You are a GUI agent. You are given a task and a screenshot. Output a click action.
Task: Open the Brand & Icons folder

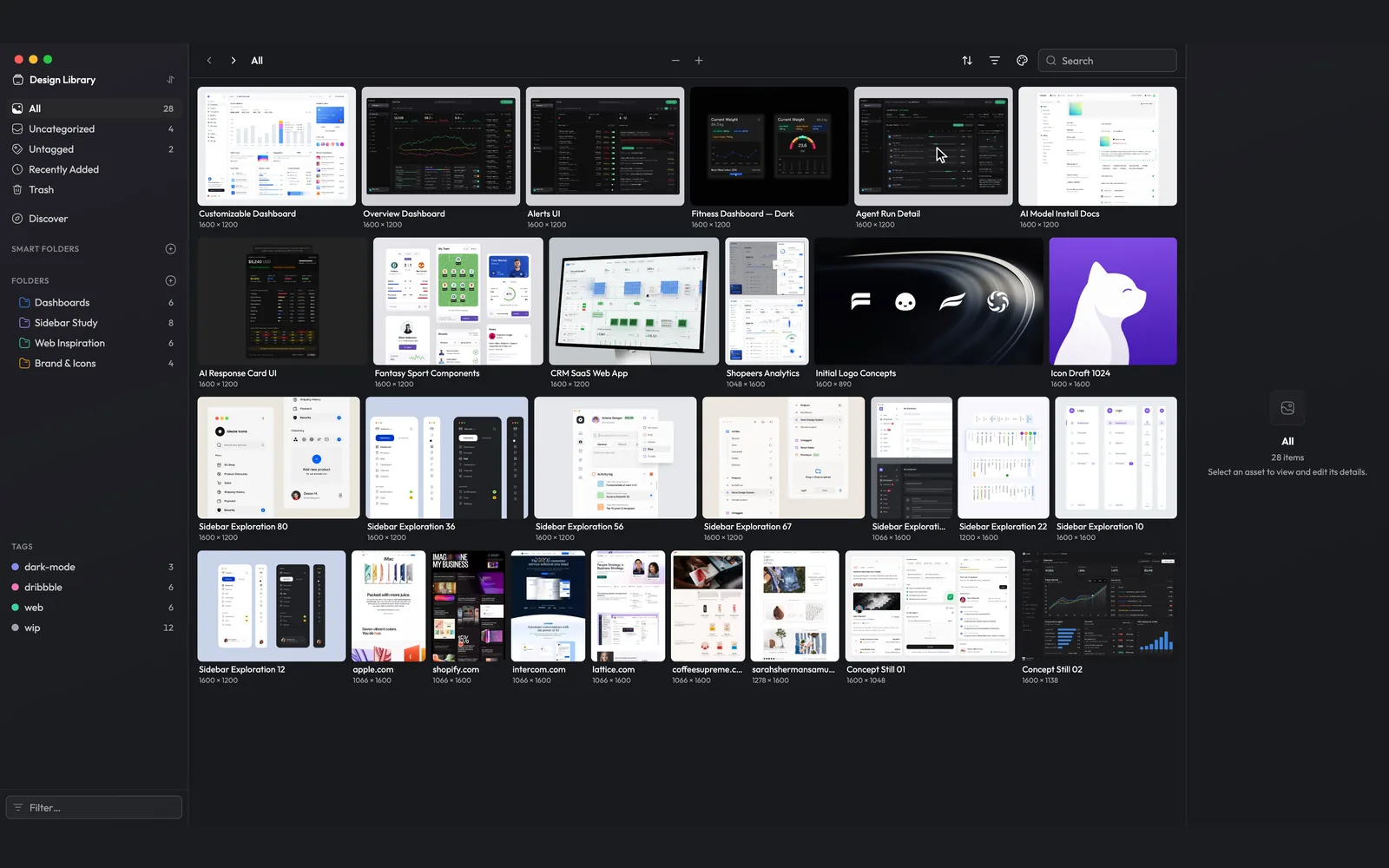[x=94, y=364]
